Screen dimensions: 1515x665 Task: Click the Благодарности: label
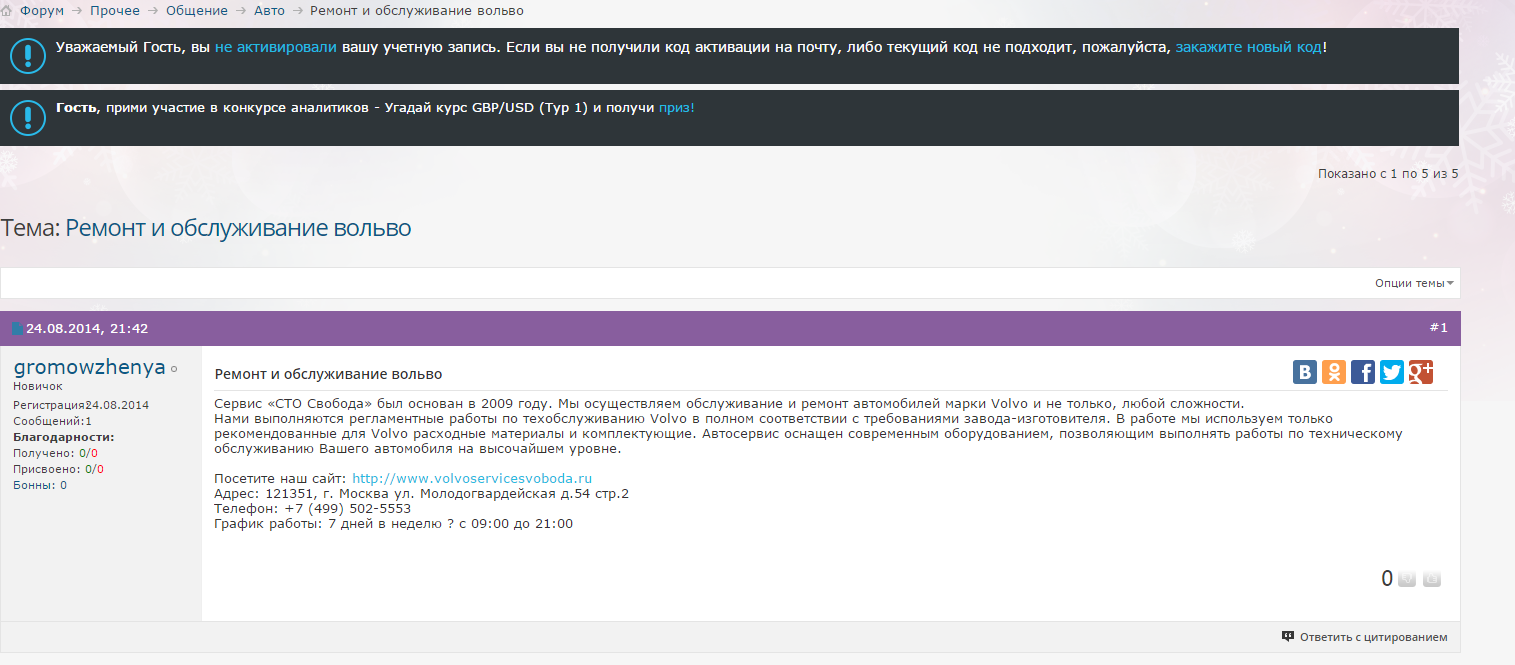(64, 437)
